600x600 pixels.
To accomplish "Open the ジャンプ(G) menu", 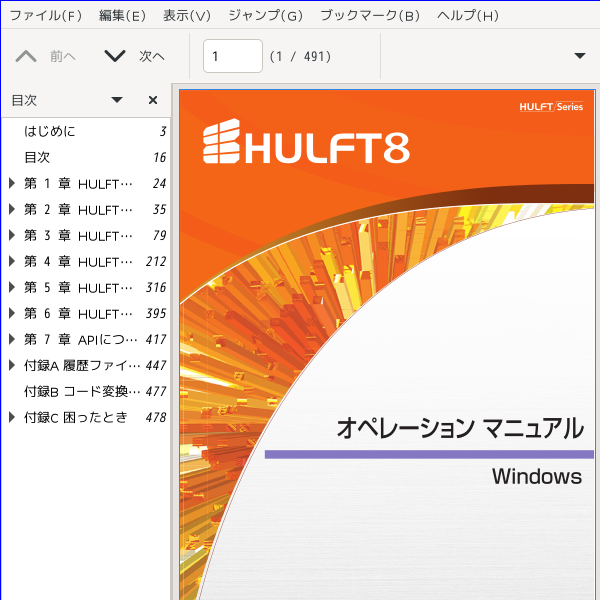I will click(x=266, y=15).
